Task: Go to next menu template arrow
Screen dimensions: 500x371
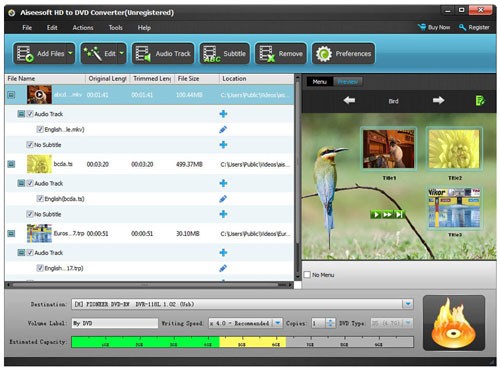Action: 438,100
